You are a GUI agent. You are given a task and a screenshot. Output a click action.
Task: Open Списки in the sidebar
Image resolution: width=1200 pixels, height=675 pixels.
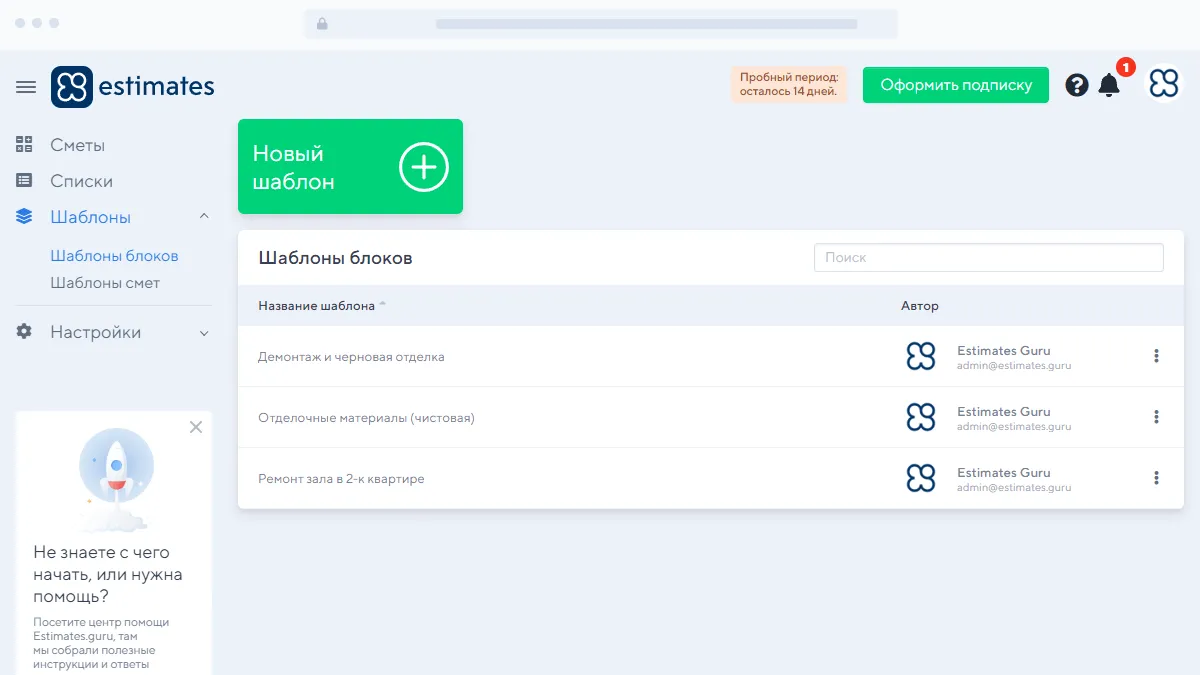(81, 181)
